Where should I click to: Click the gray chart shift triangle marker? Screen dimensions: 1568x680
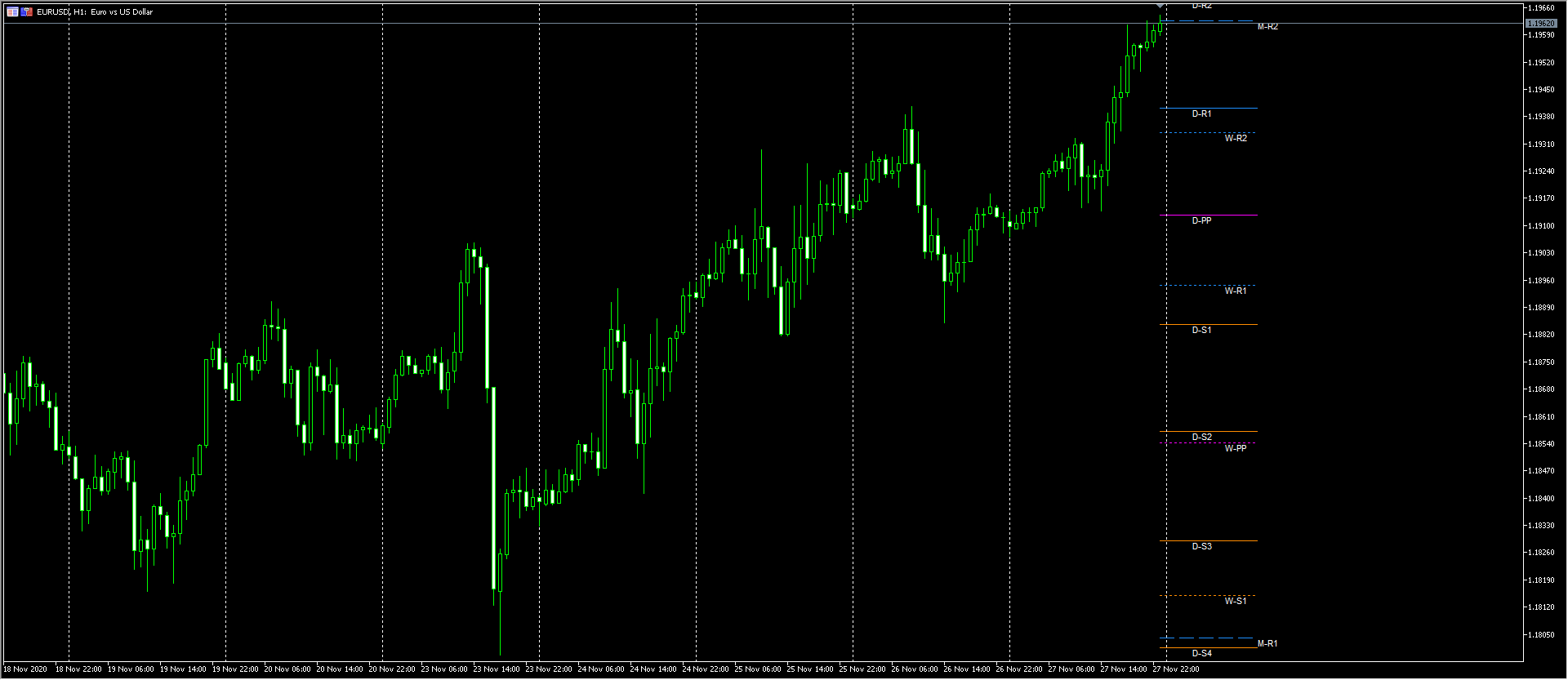tap(1160, 6)
